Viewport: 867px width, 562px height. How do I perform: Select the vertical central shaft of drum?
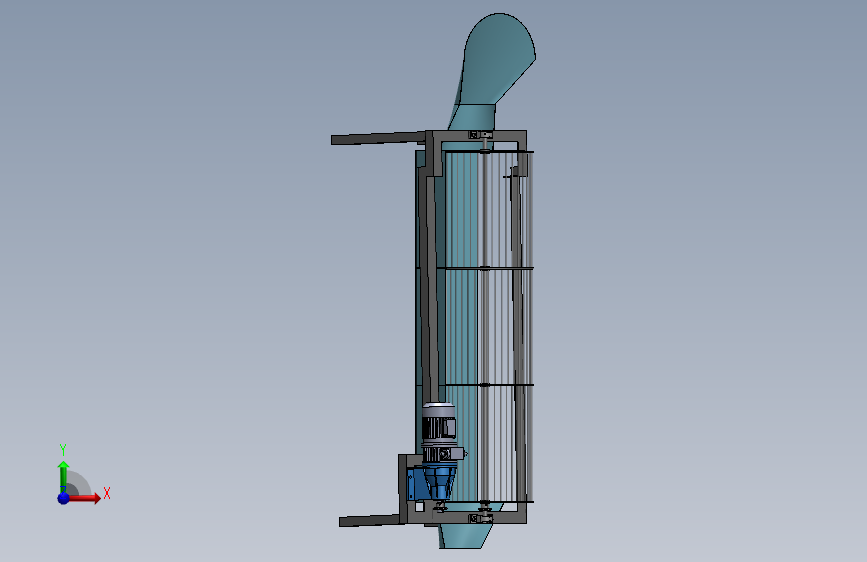[485, 326]
